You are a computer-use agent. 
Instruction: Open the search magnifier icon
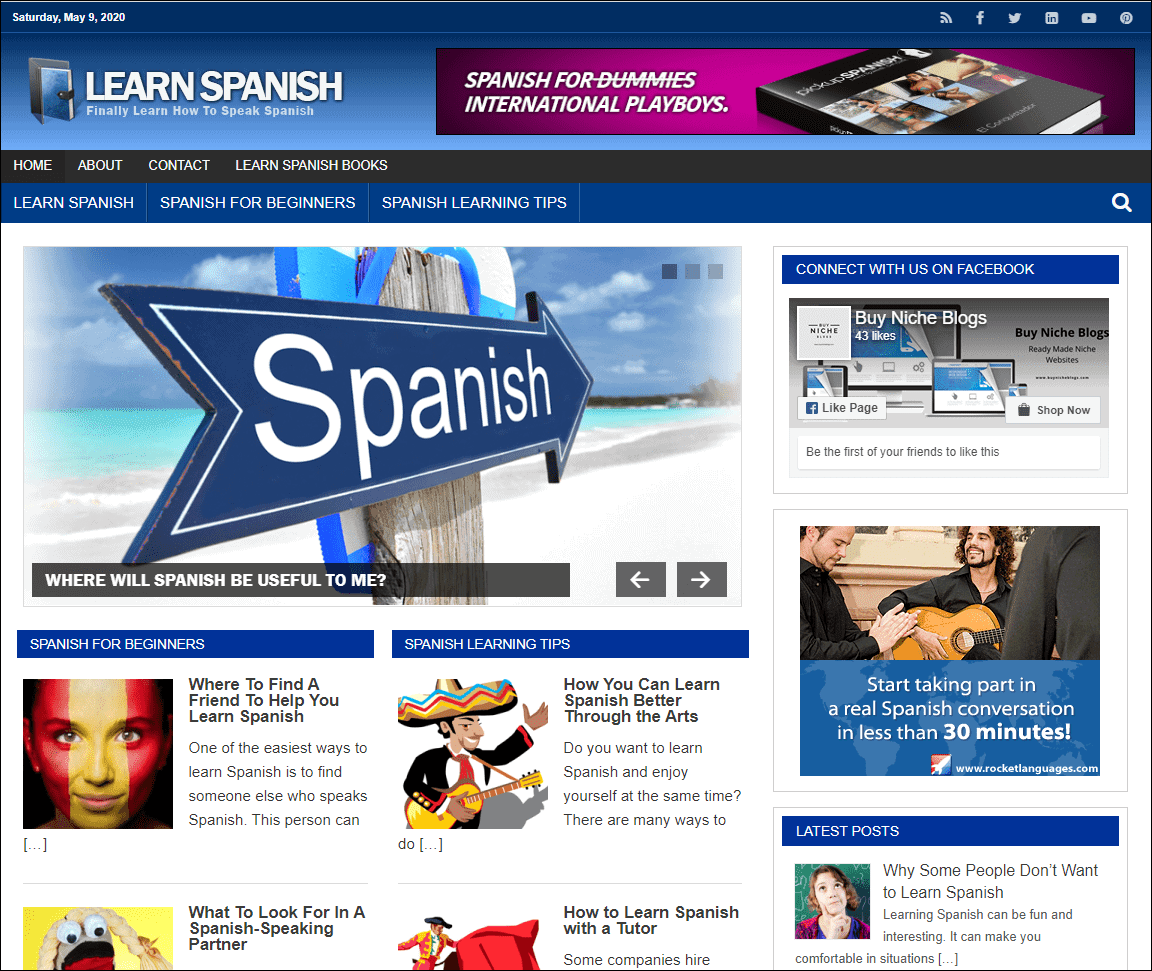(x=1121, y=202)
